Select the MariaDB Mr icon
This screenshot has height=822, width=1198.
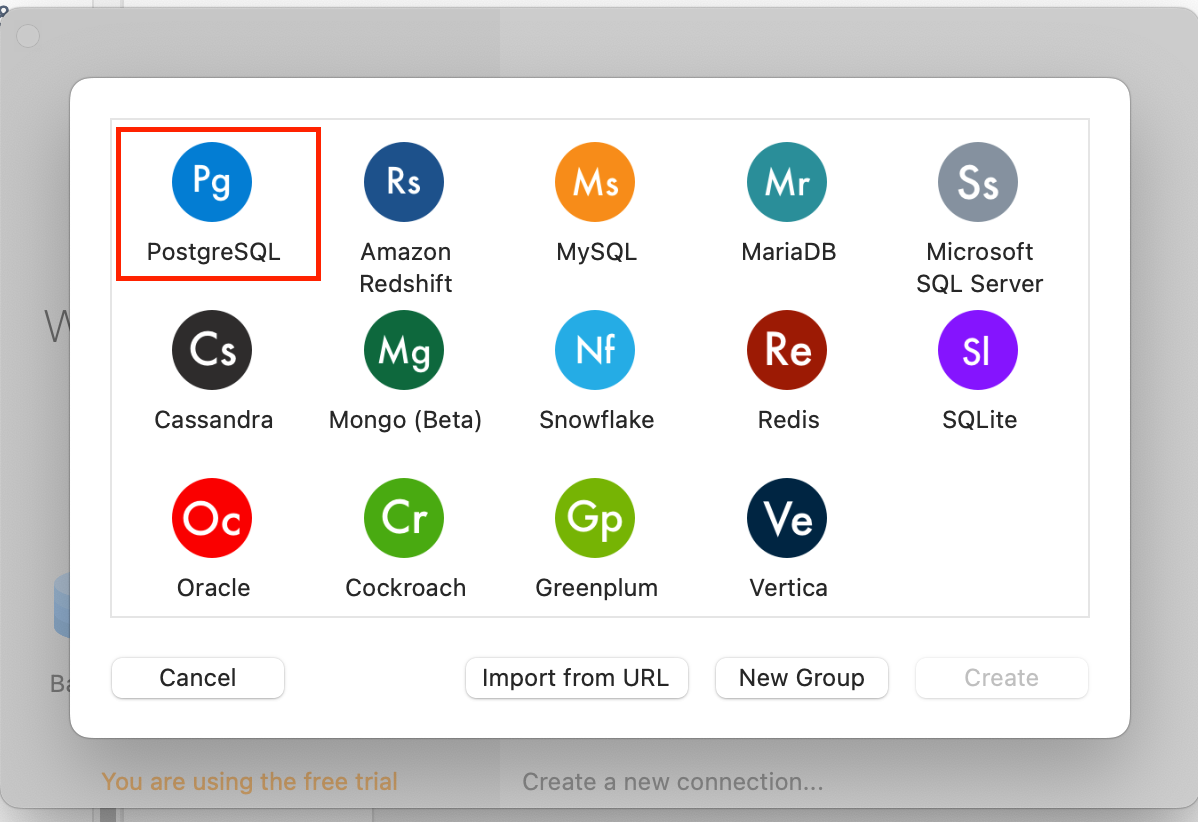(x=787, y=182)
